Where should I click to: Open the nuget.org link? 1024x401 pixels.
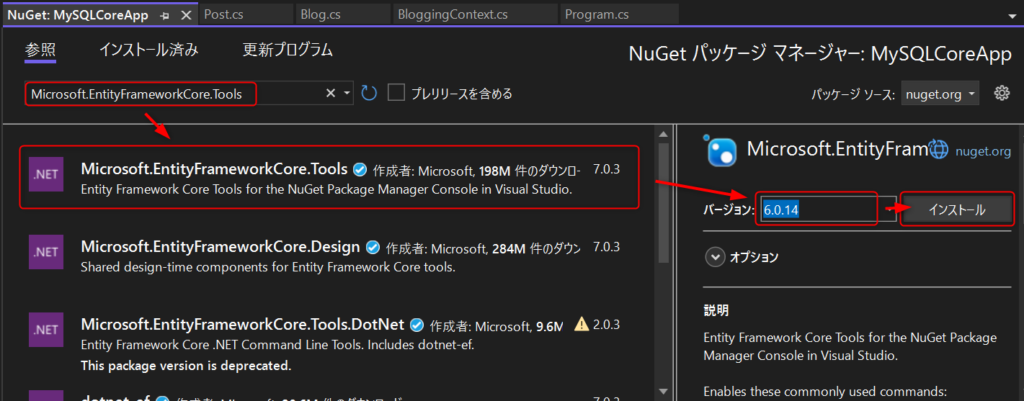[982, 151]
